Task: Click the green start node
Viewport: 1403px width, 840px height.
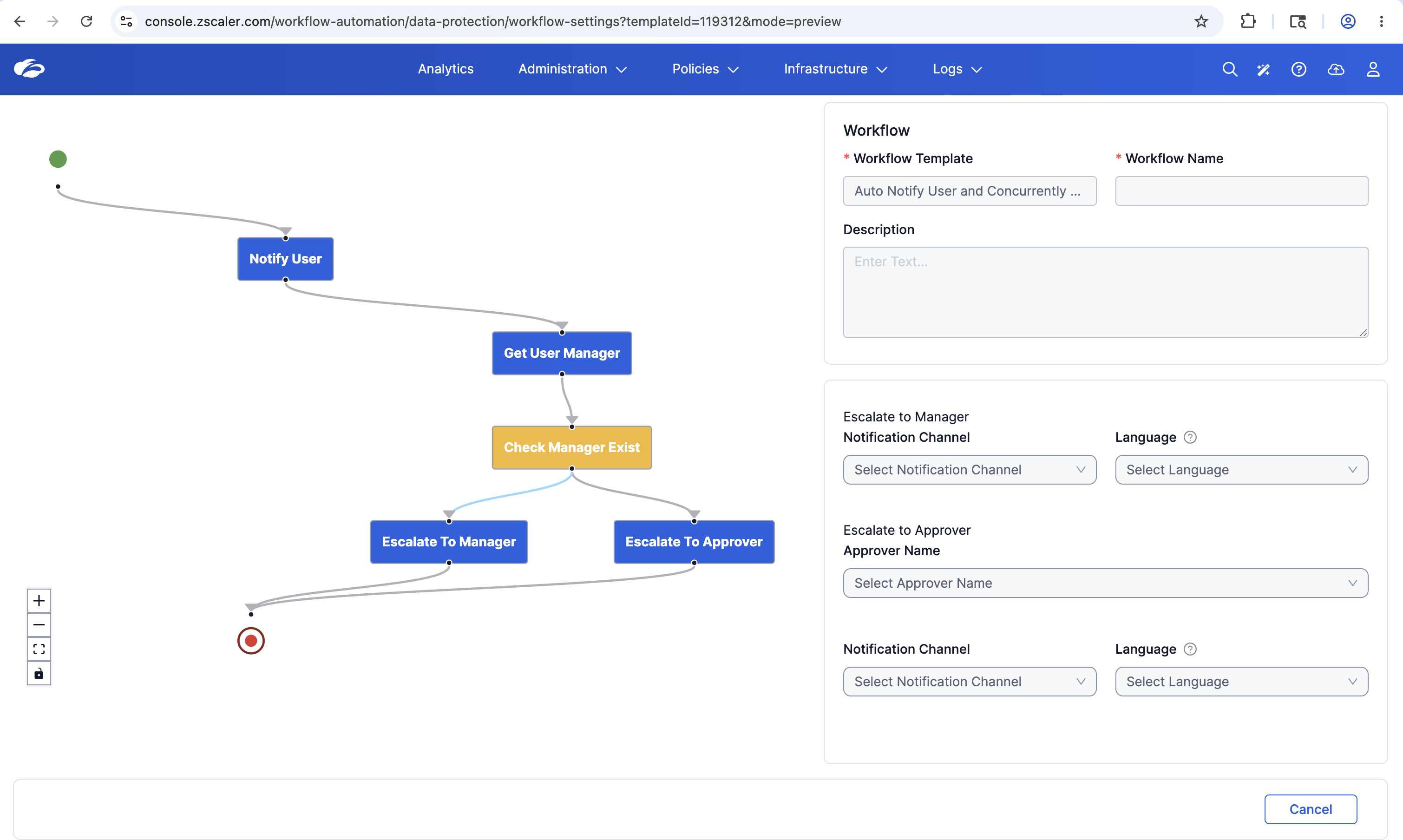Action: click(58, 159)
